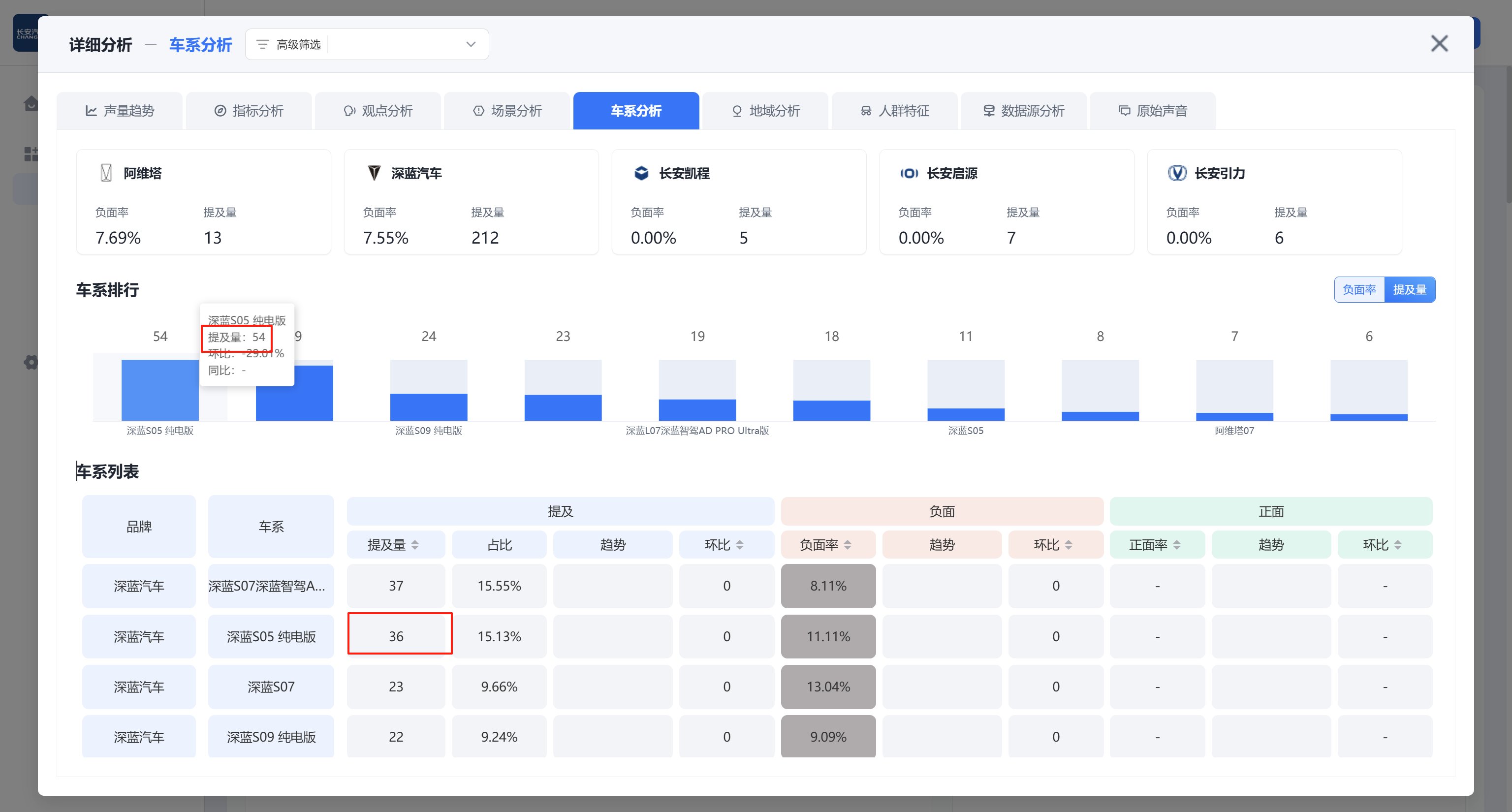
Task: Sort the 负面 环比 column
Action: click(1068, 545)
